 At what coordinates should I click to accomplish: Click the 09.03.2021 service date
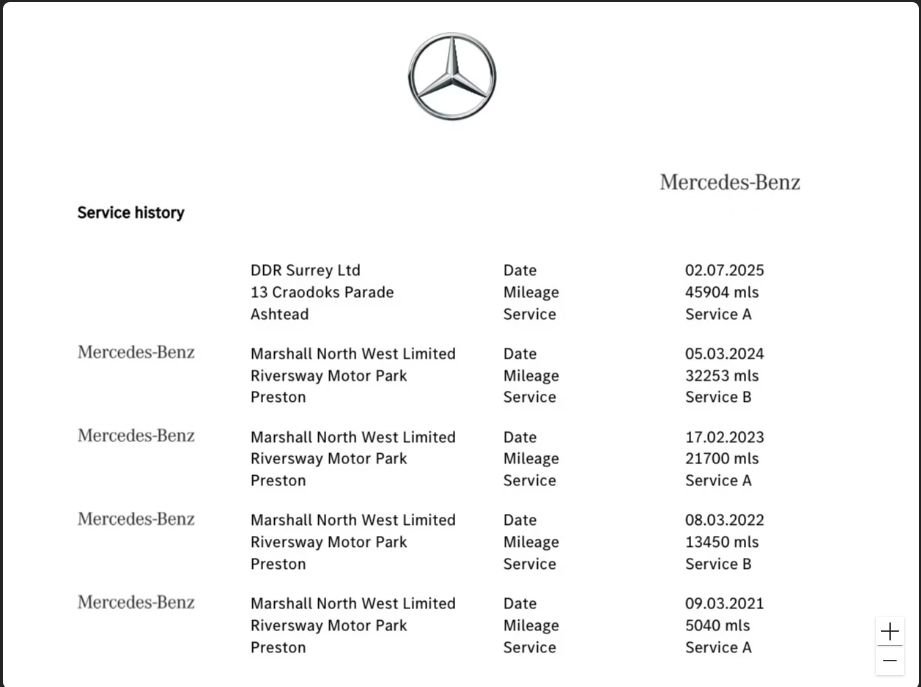coord(724,603)
